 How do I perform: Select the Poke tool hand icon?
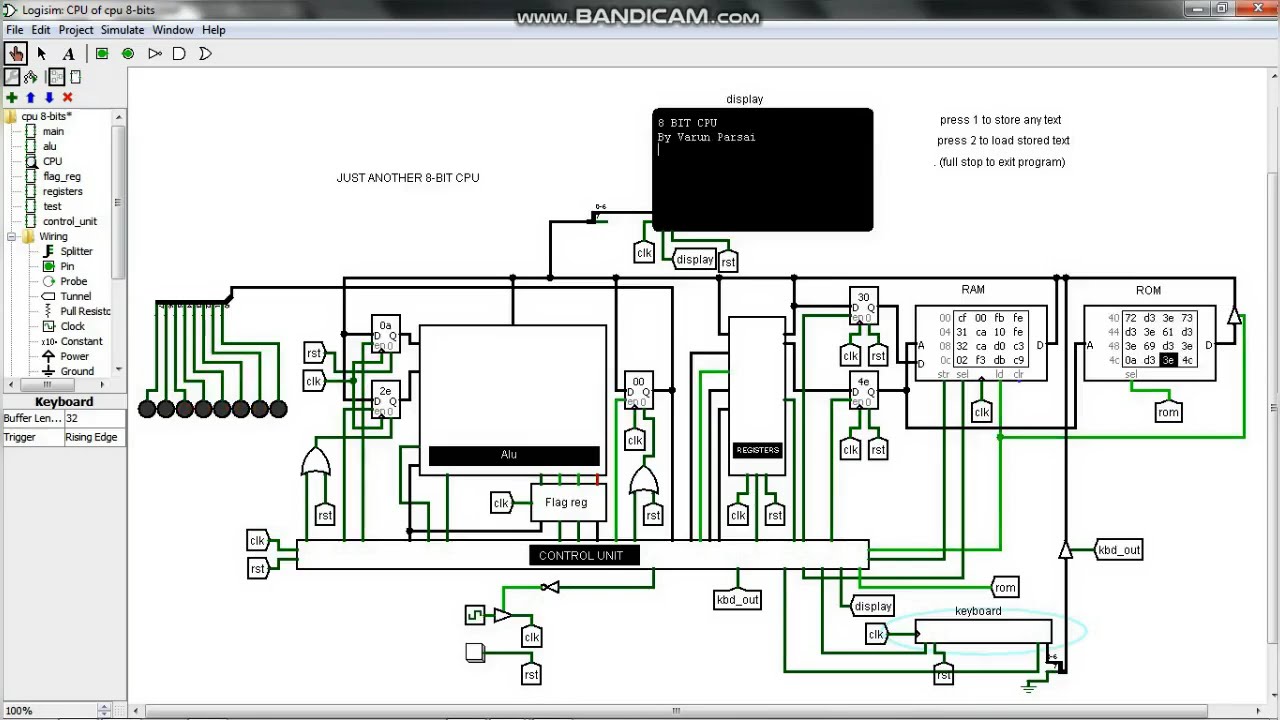[x=15, y=54]
